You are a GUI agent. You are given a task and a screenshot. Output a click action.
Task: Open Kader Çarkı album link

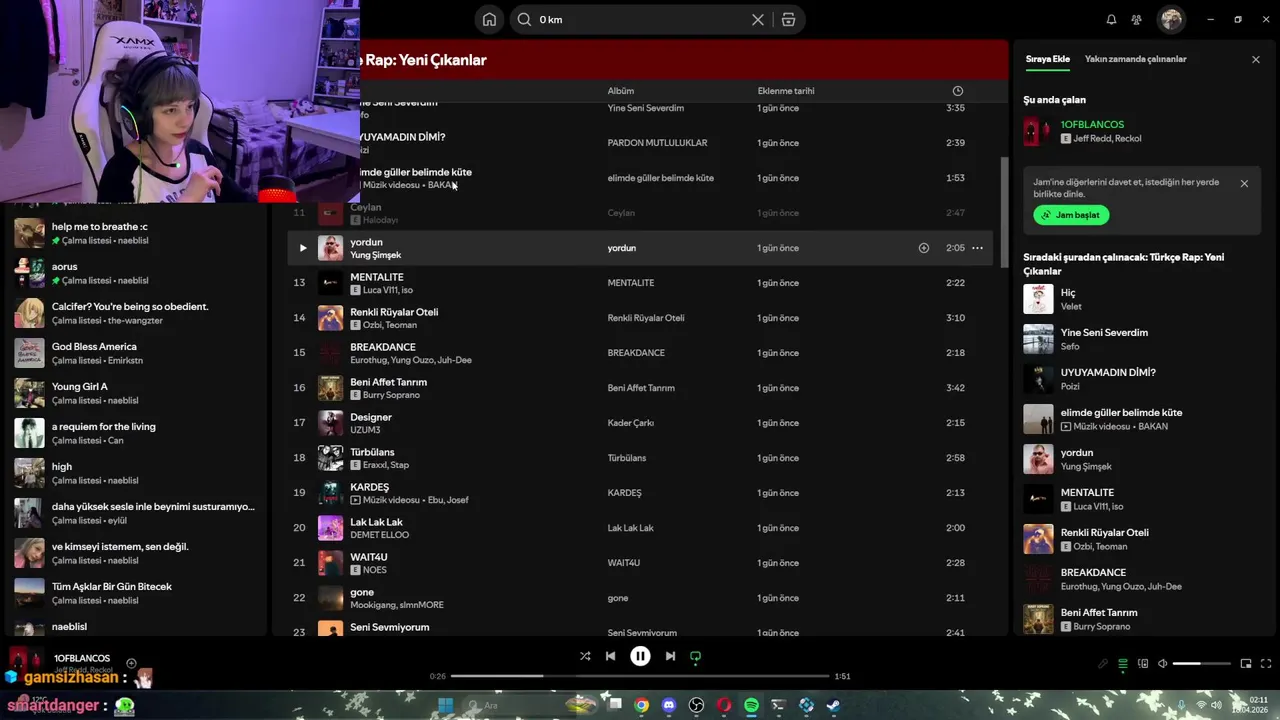tap(631, 423)
